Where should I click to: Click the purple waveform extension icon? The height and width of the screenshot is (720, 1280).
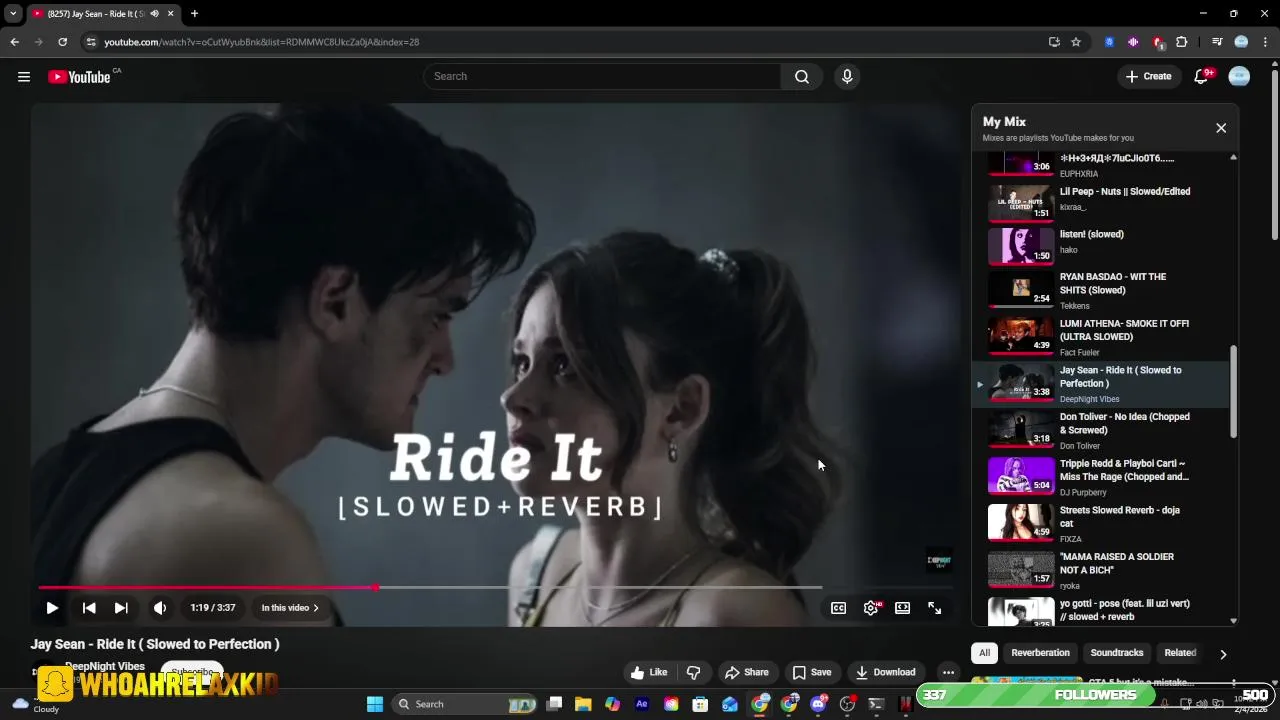(x=1133, y=42)
